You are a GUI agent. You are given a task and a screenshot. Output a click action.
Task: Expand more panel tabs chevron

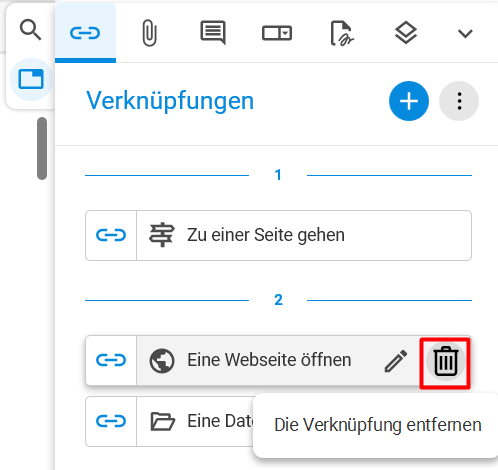[465, 33]
